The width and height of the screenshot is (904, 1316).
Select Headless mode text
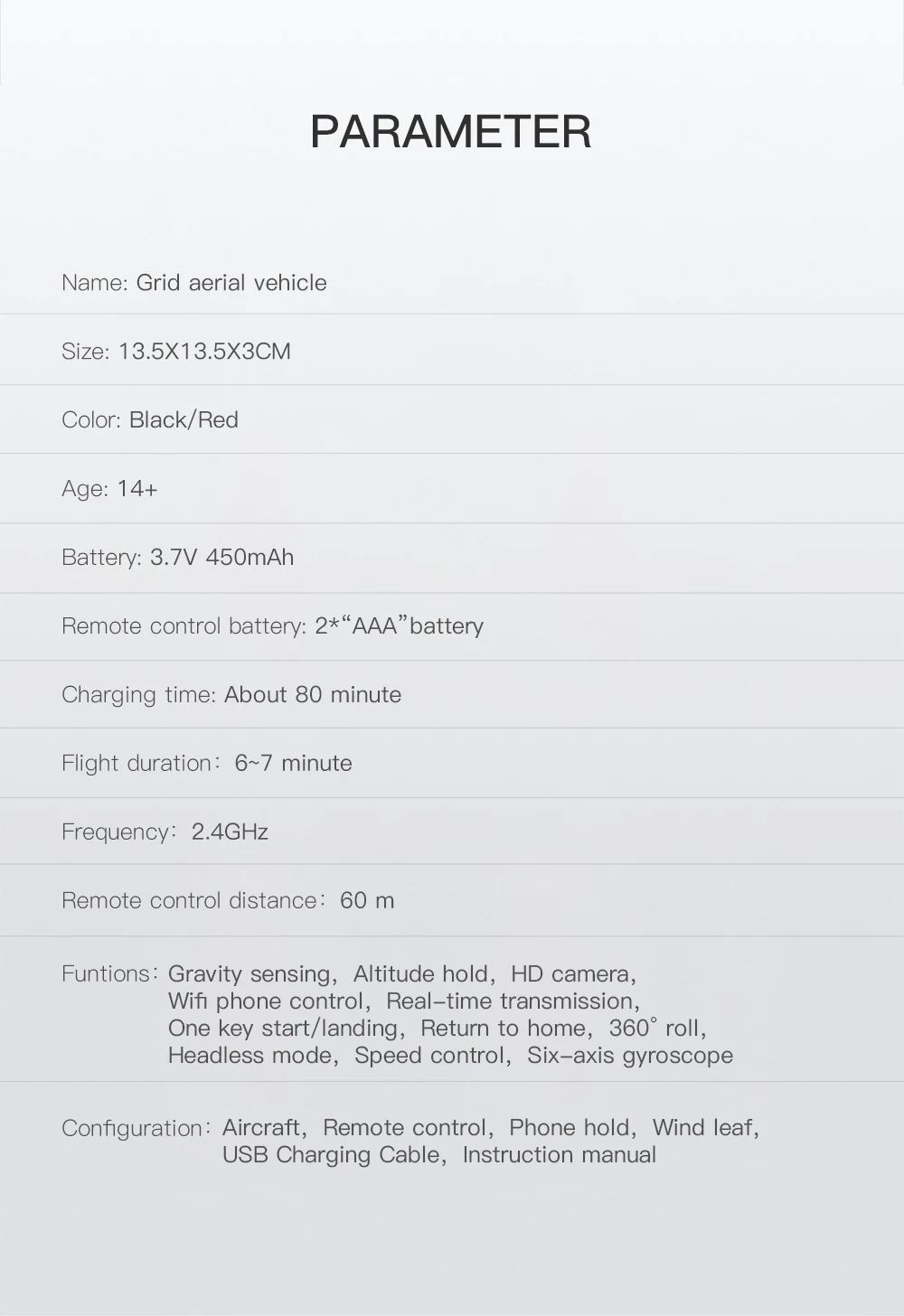pyautogui.click(x=250, y=1056)
